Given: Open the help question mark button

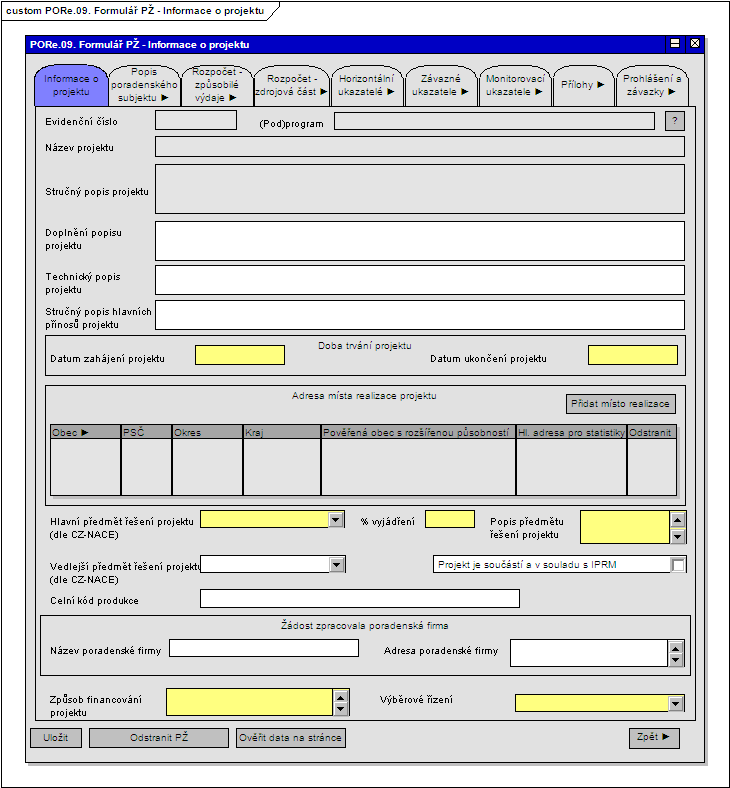Looking at the screenshot, I should pyautogui.click(x=675, y=121).
